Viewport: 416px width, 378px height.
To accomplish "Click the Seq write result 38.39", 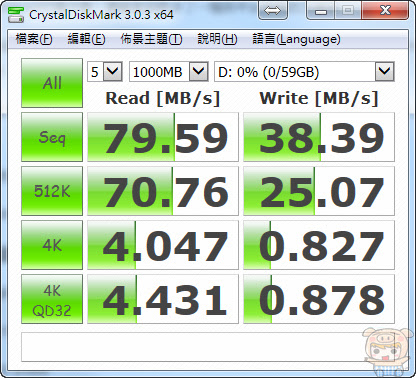I will pyautogui.click(x=319, y=137).
